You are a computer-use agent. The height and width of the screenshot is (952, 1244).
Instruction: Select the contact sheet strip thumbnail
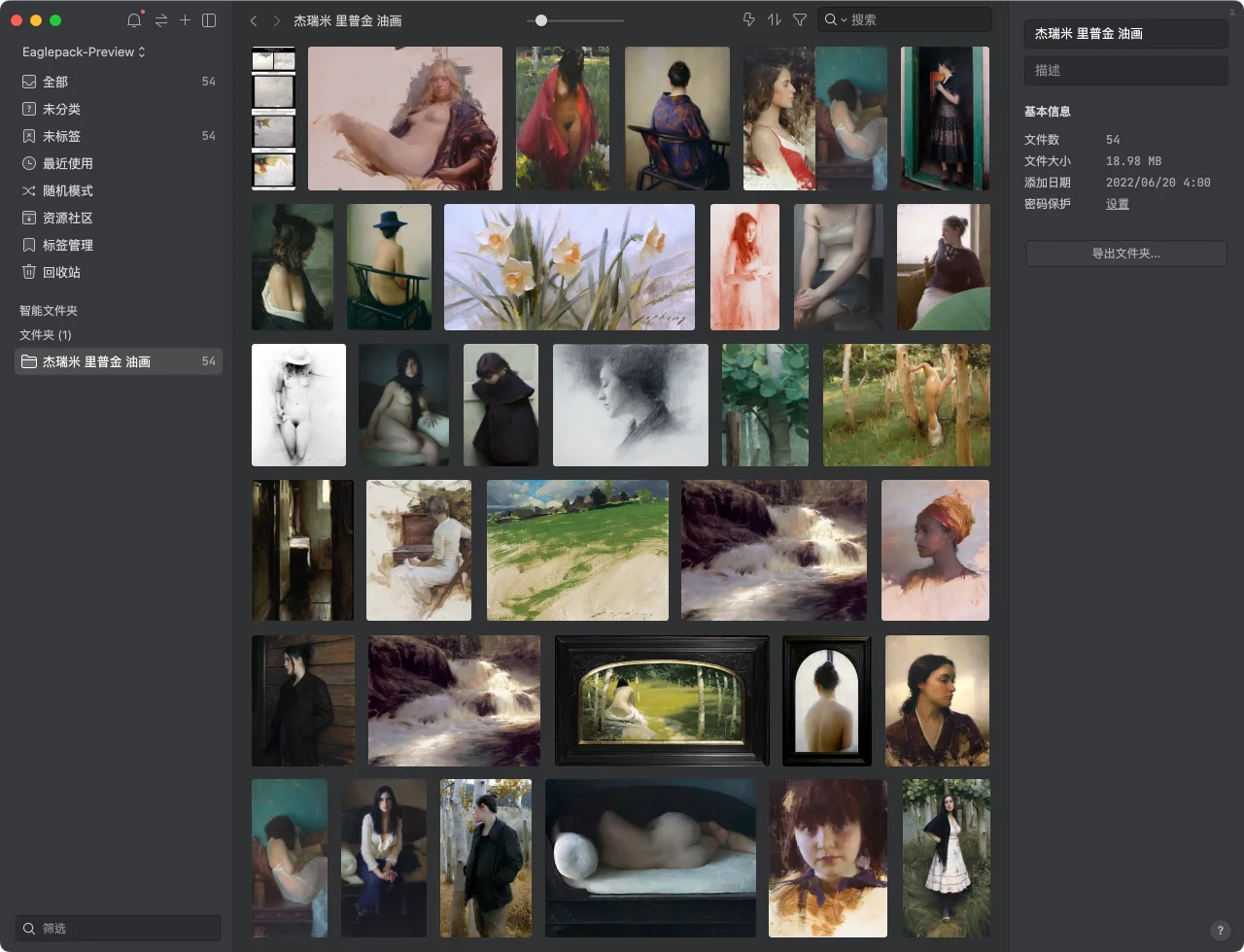[274, 119]
